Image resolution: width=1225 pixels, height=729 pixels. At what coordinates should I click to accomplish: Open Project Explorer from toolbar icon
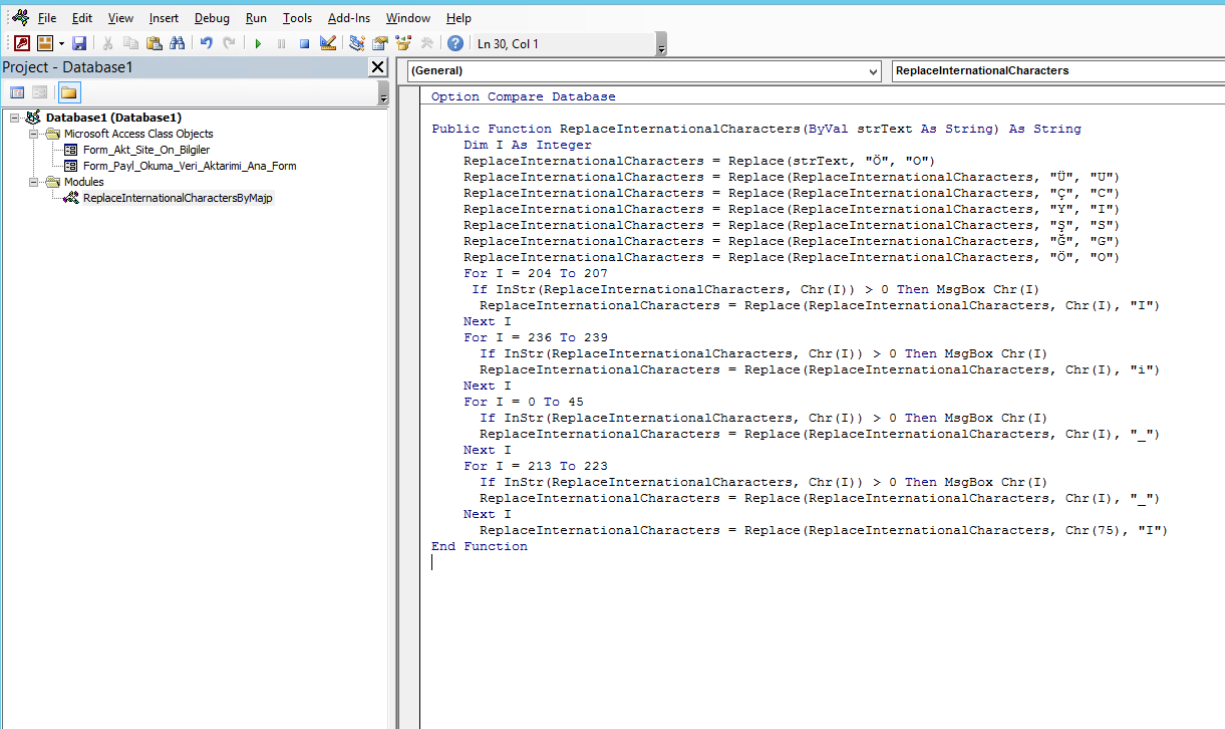357,43
